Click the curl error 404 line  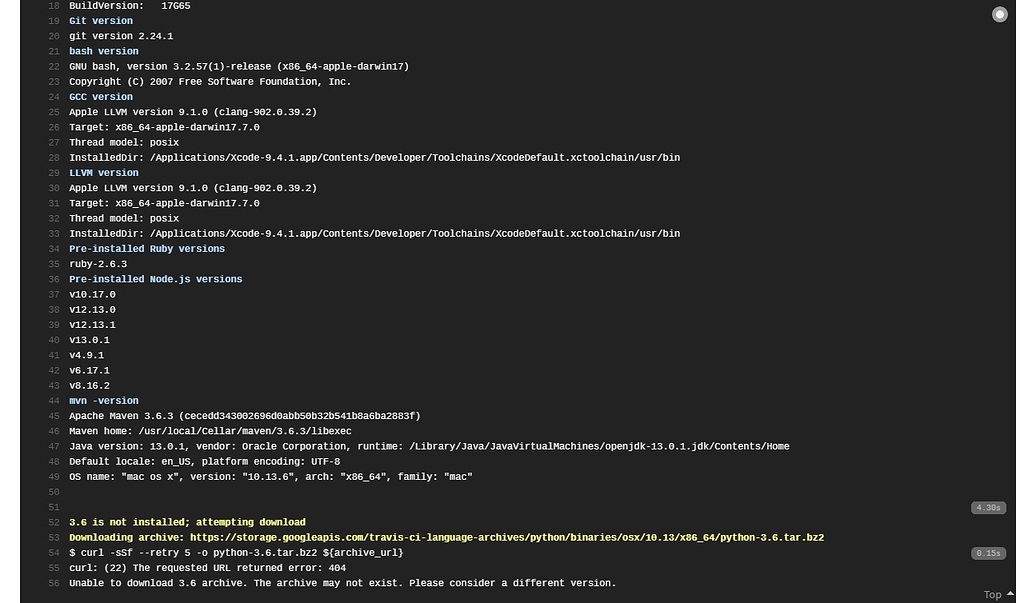point(207,568)
